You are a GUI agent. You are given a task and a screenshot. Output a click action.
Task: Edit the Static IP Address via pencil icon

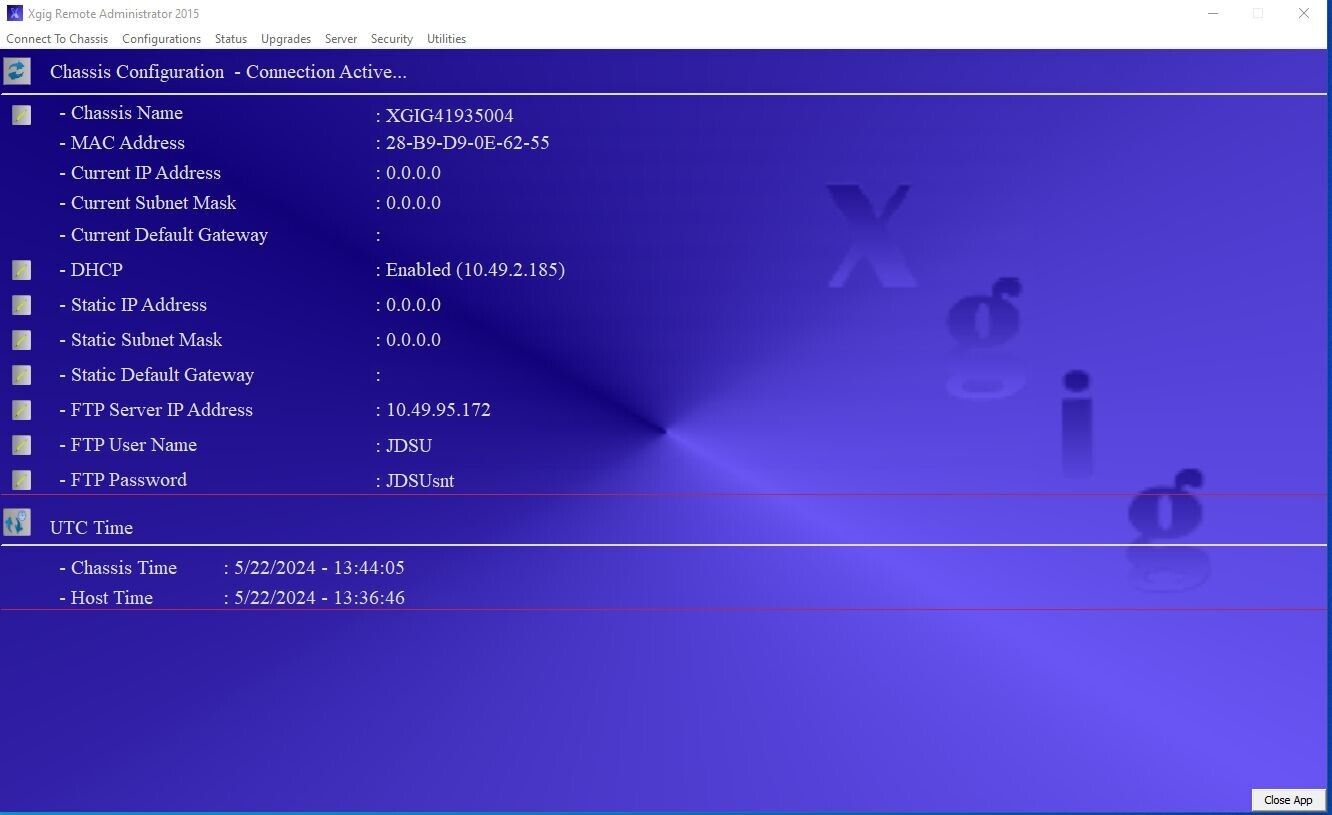21,305
